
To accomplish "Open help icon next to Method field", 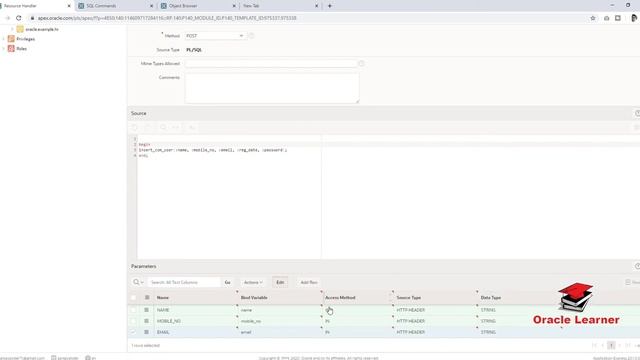I will [251, 36].
